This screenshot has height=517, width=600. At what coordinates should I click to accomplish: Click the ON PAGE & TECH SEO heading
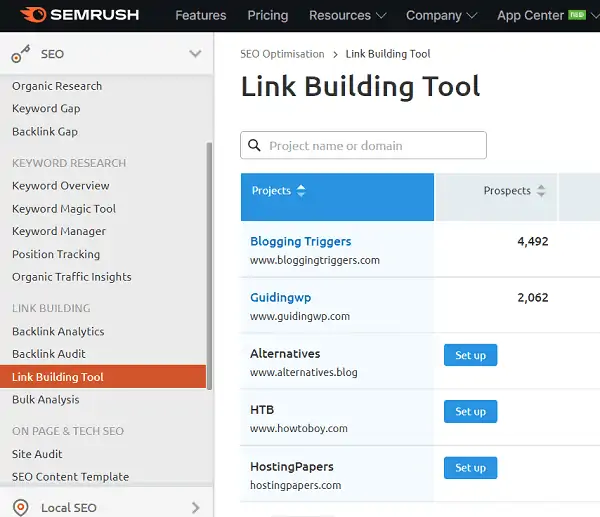pyautogui.click(x=68, y=431)
